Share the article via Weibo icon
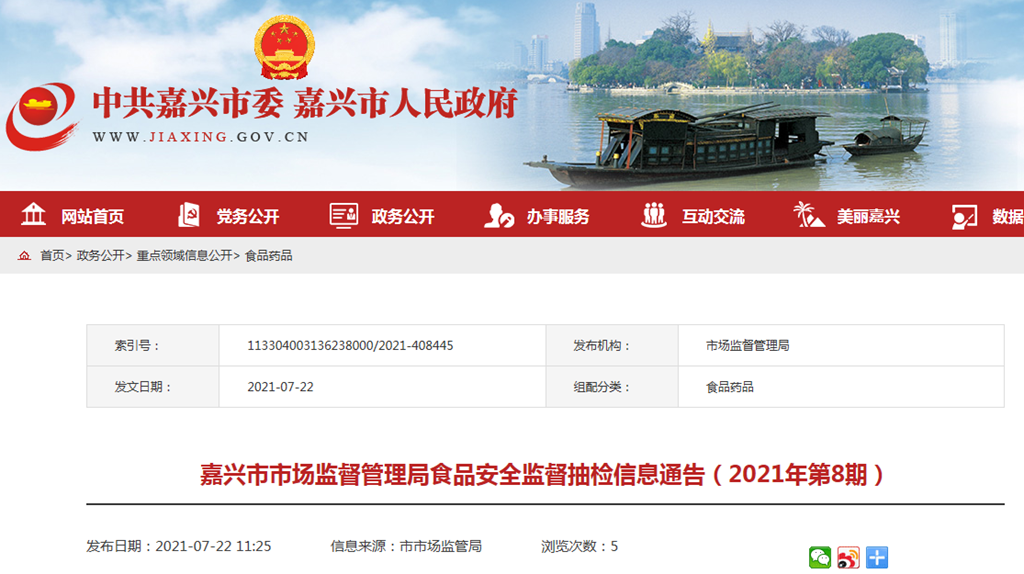 (848, 557)
